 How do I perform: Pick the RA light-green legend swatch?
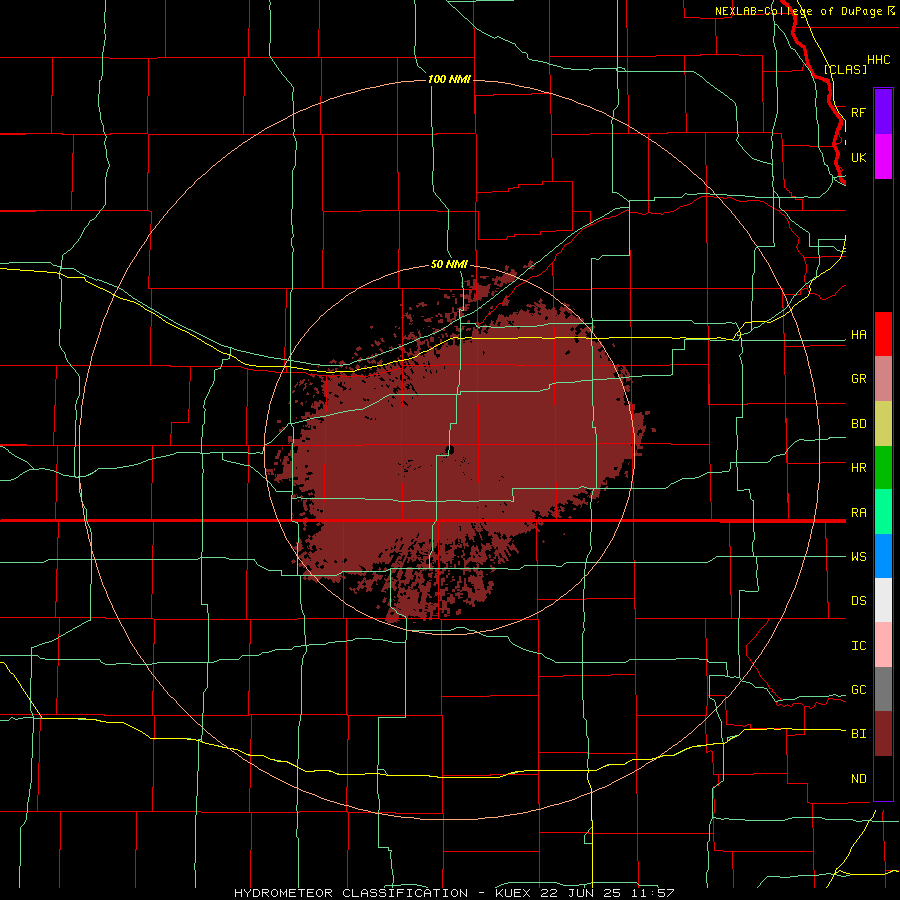point(883,512)
